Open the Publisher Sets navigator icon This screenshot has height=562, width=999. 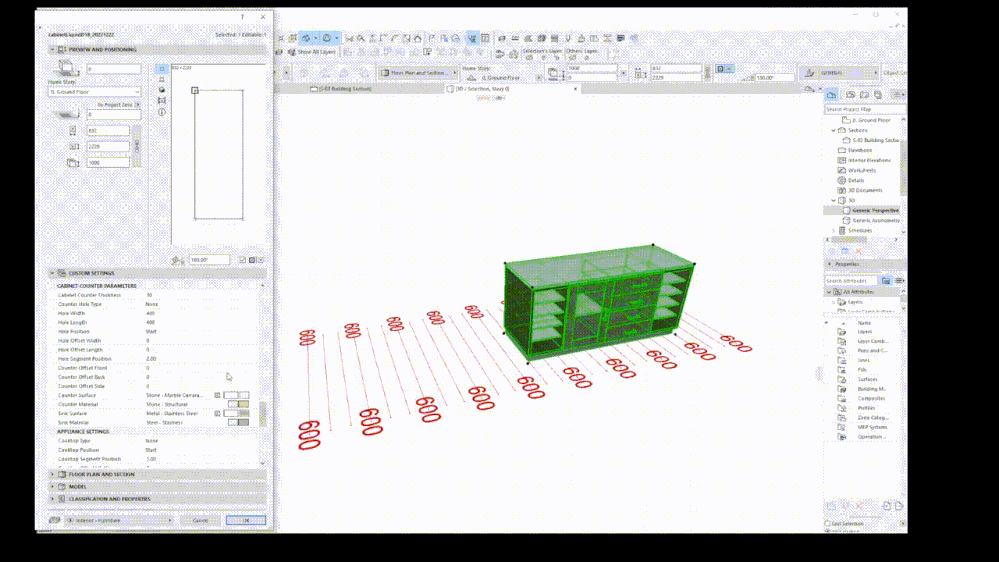[x=879, y=94]
